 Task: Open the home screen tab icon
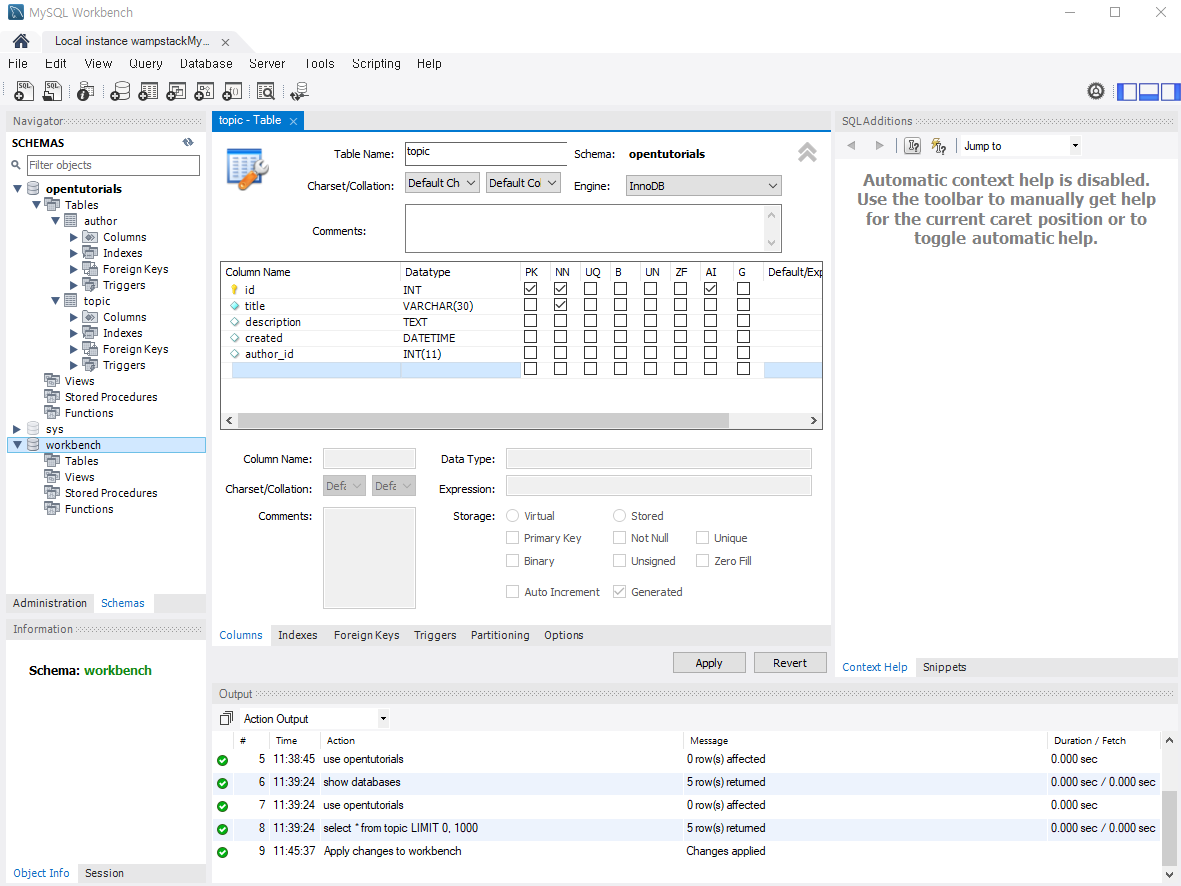point(20,41)
